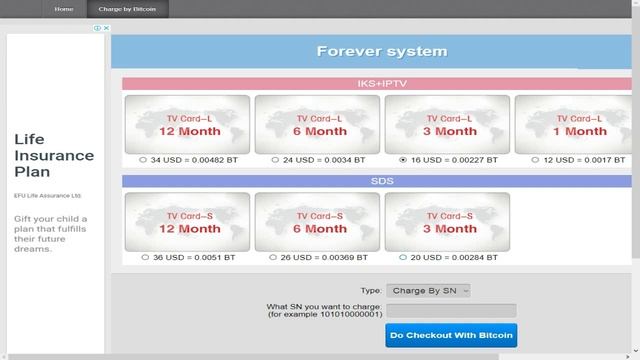Select the 34 USD = 0.00482 BT radio
Image resolution: width=640 pixels, height=360 pixels.
click(142, 160)
